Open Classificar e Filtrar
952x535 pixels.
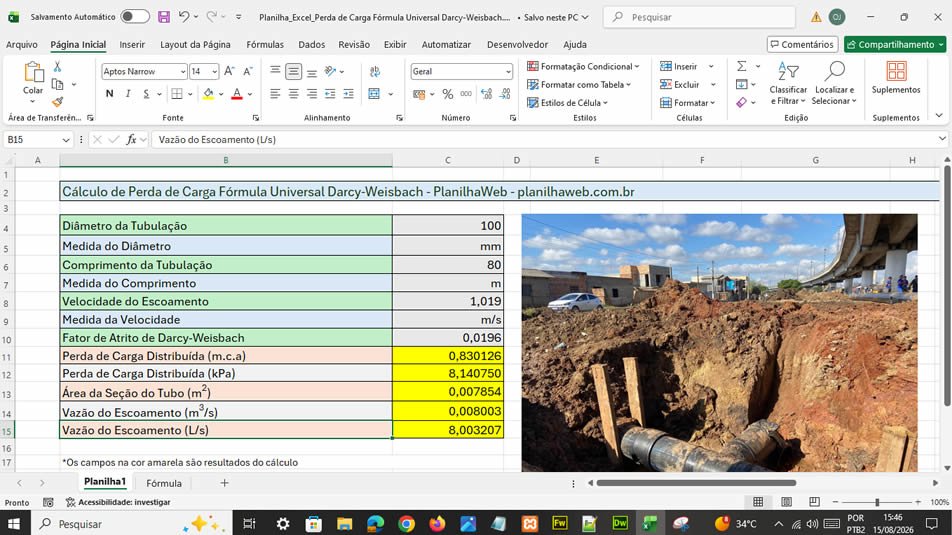click(788, 83)
